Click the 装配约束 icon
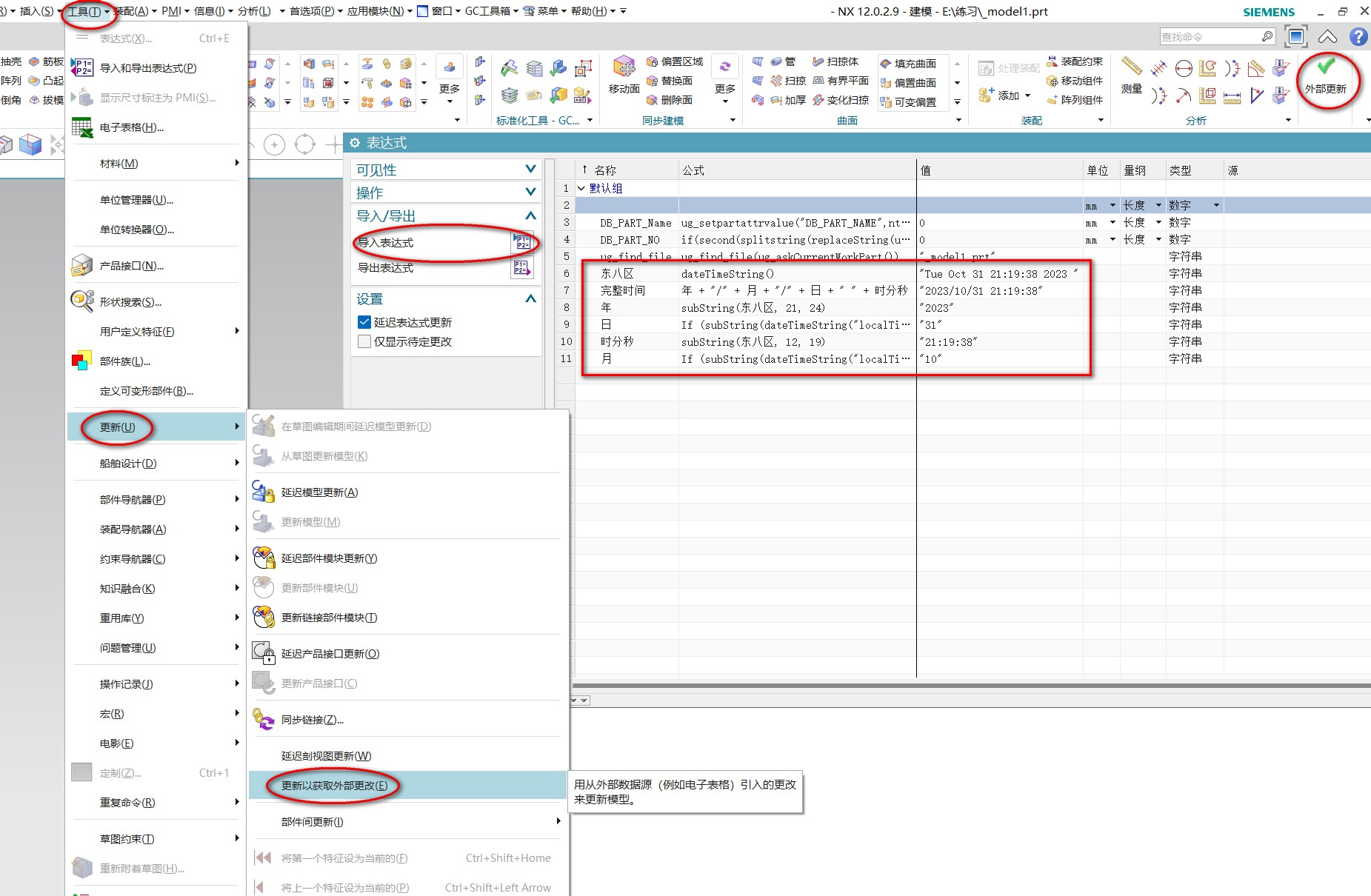 point(1052,61)
